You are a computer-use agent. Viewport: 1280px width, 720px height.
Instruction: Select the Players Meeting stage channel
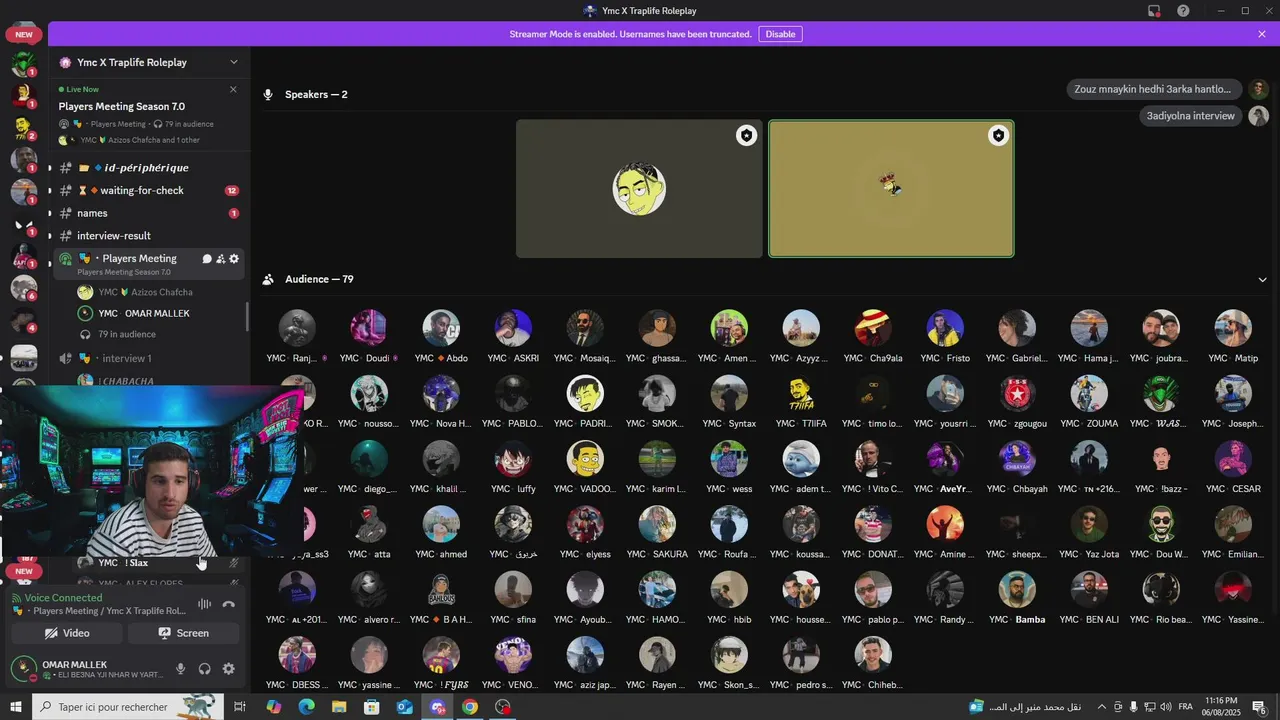pyautogui.click(x=148, y=264)
